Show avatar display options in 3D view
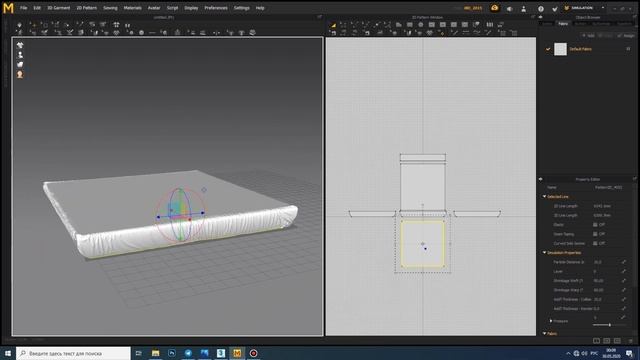Screen dimensions: 640x360 point(20,55)
